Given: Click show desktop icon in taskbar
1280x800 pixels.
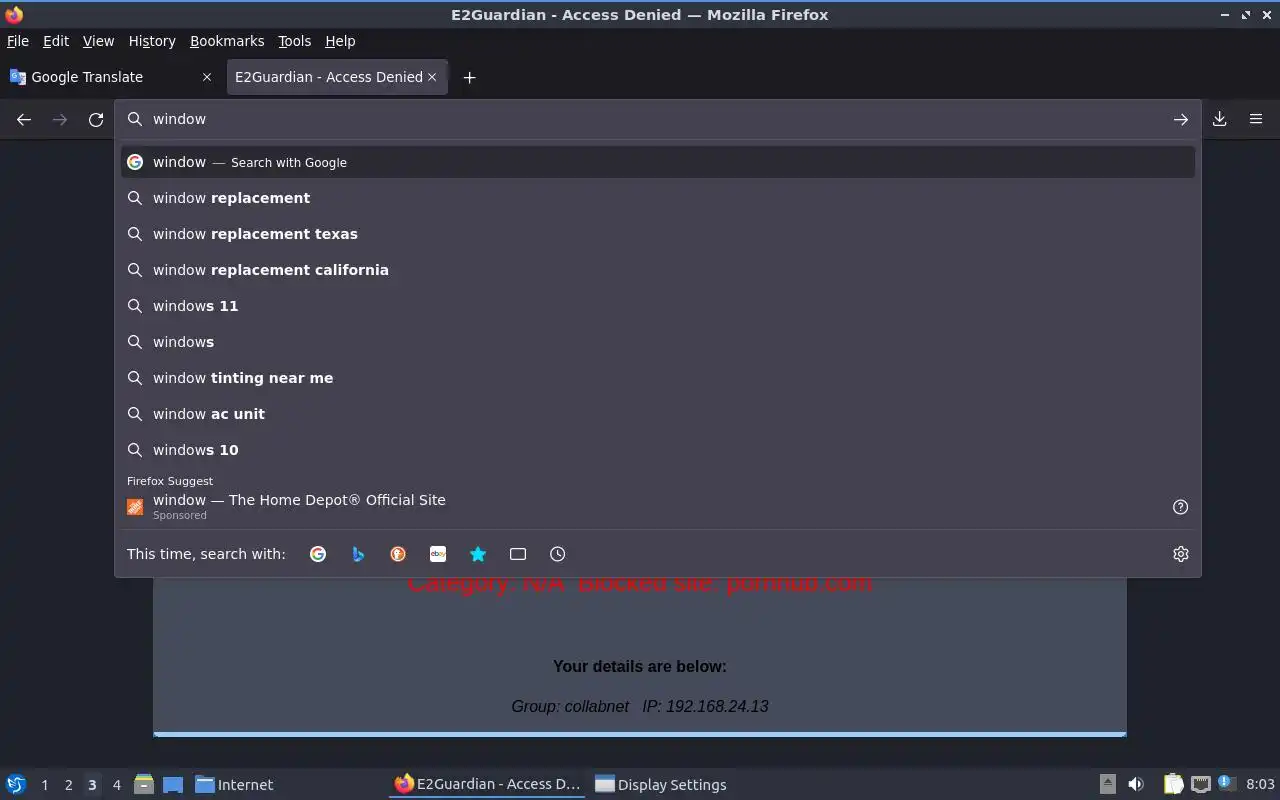Looking at the screenshot, I should click(x=173, y=784).
